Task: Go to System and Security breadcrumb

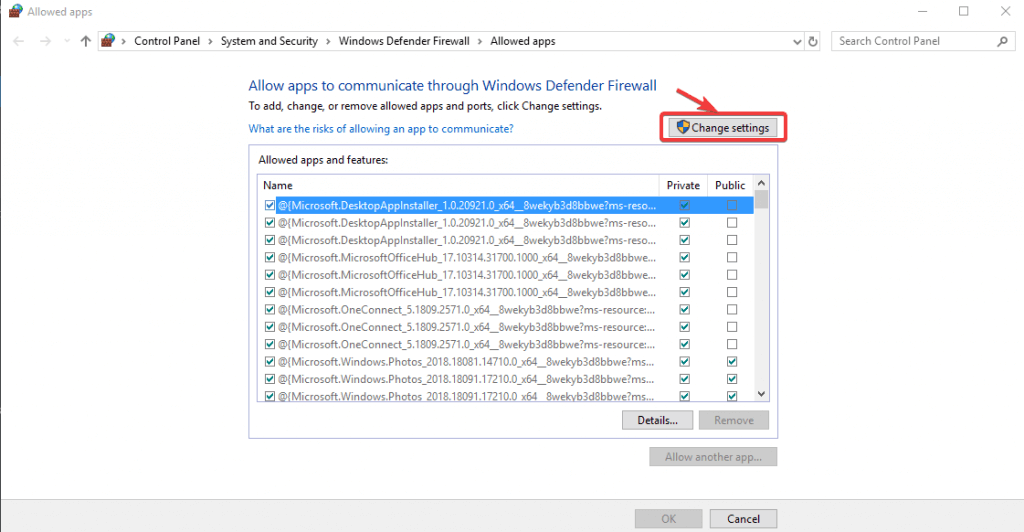Action: [x=269, y=41]
